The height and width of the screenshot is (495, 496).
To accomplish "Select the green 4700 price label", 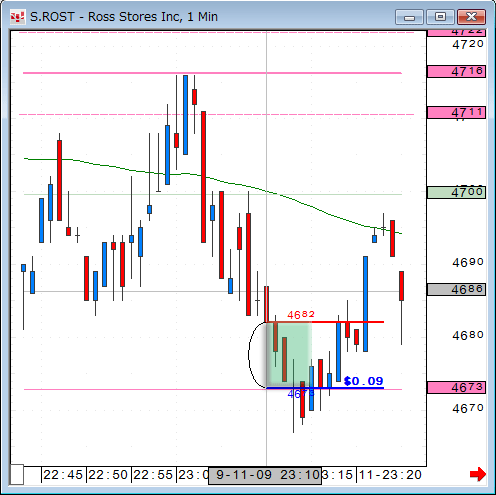I will click(456, 192).
